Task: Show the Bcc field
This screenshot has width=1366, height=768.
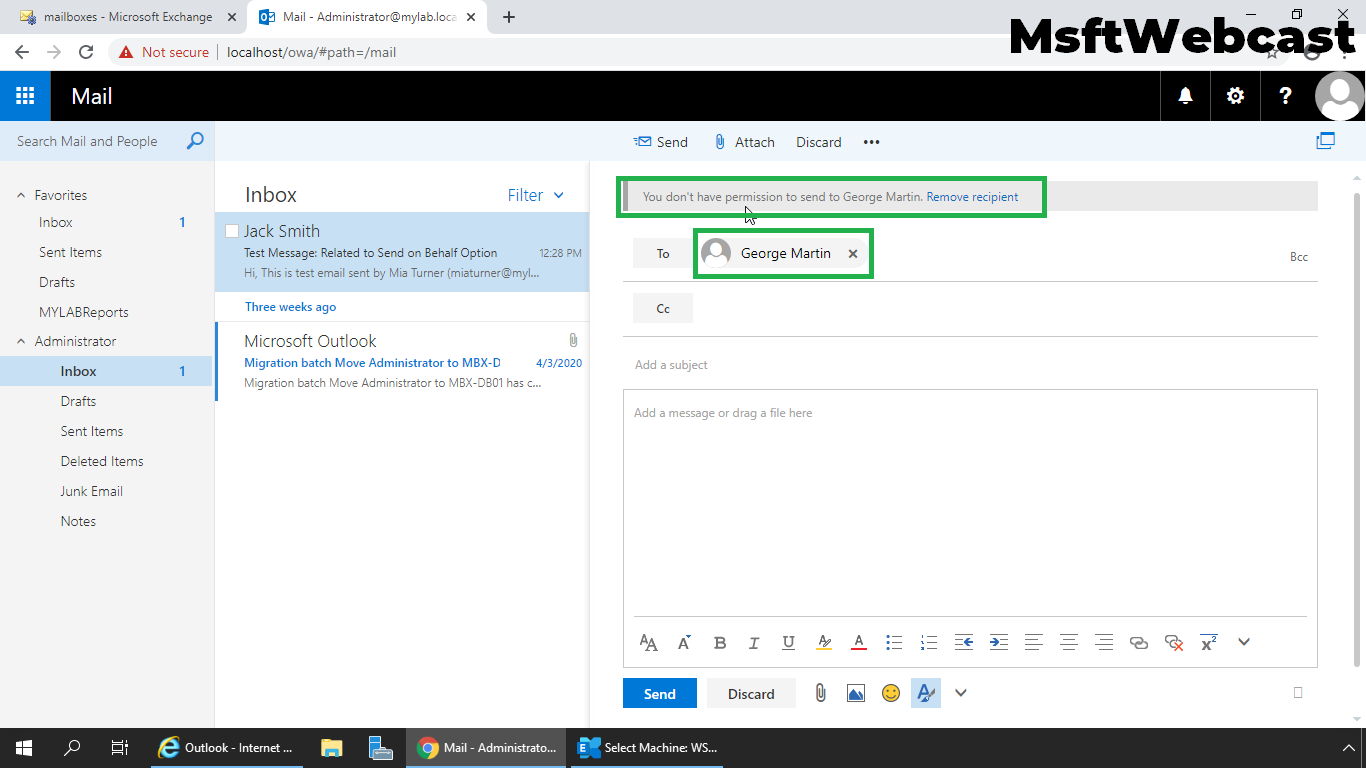Action: click(x=1299, y=257)
